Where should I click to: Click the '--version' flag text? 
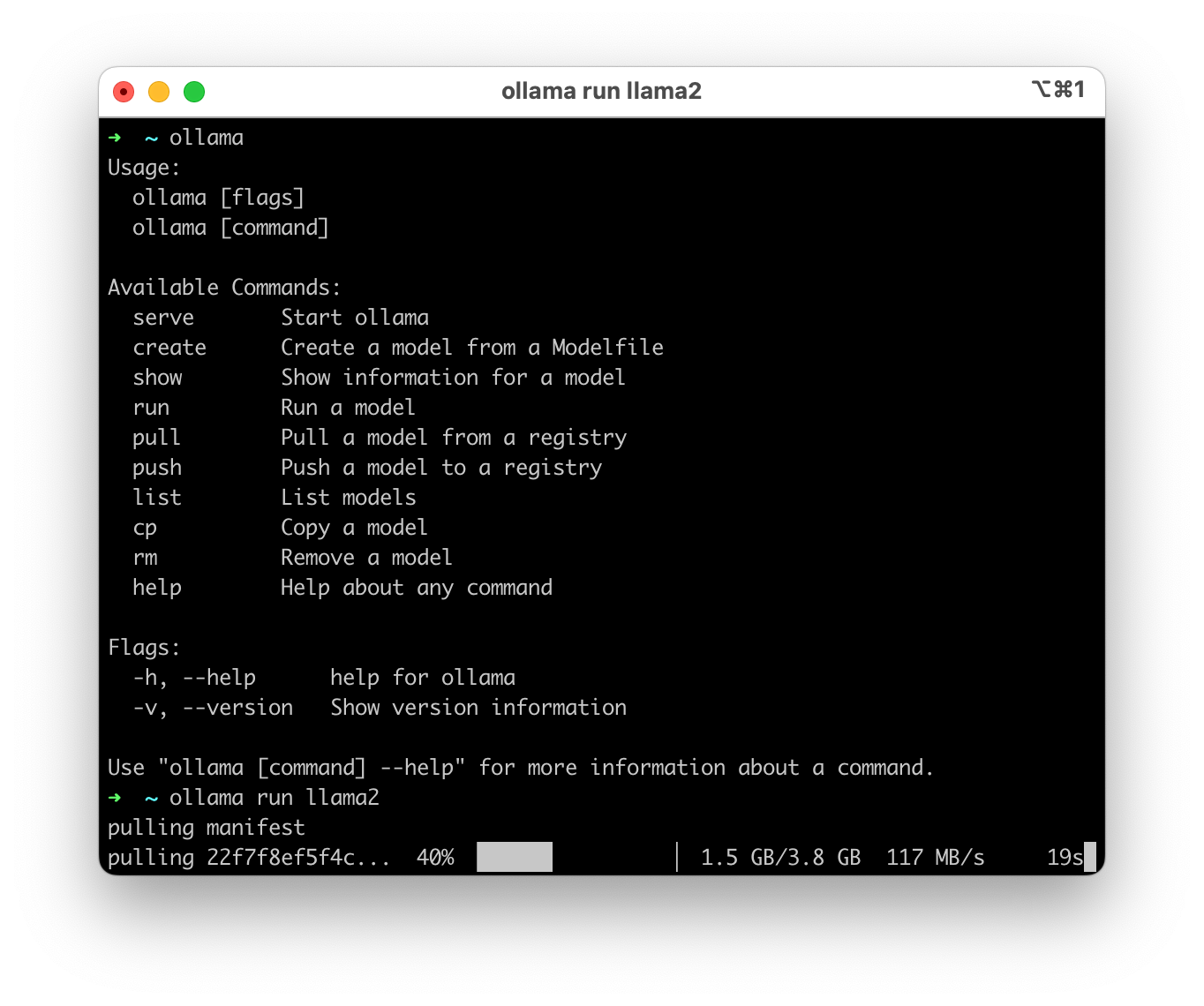click(237, 708)
